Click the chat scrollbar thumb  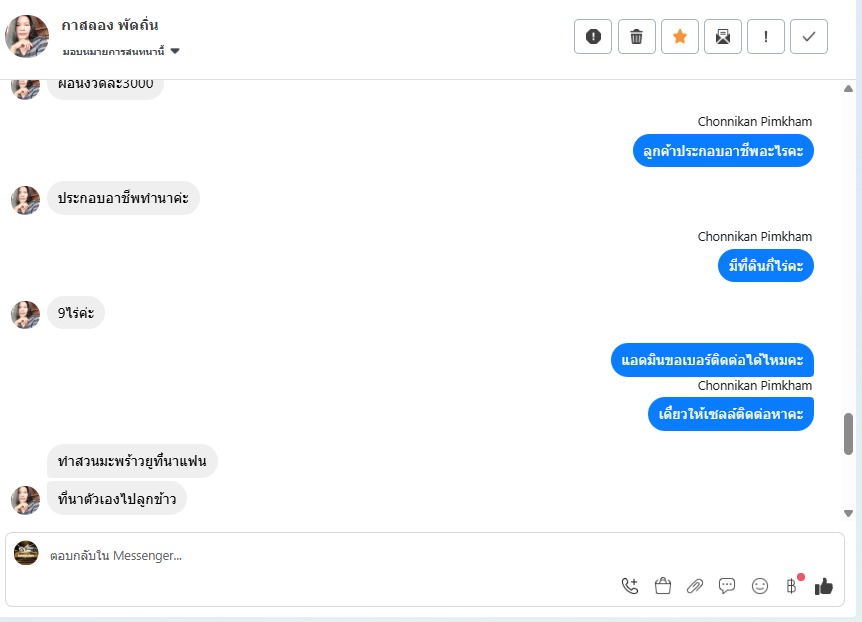(848, 434)
